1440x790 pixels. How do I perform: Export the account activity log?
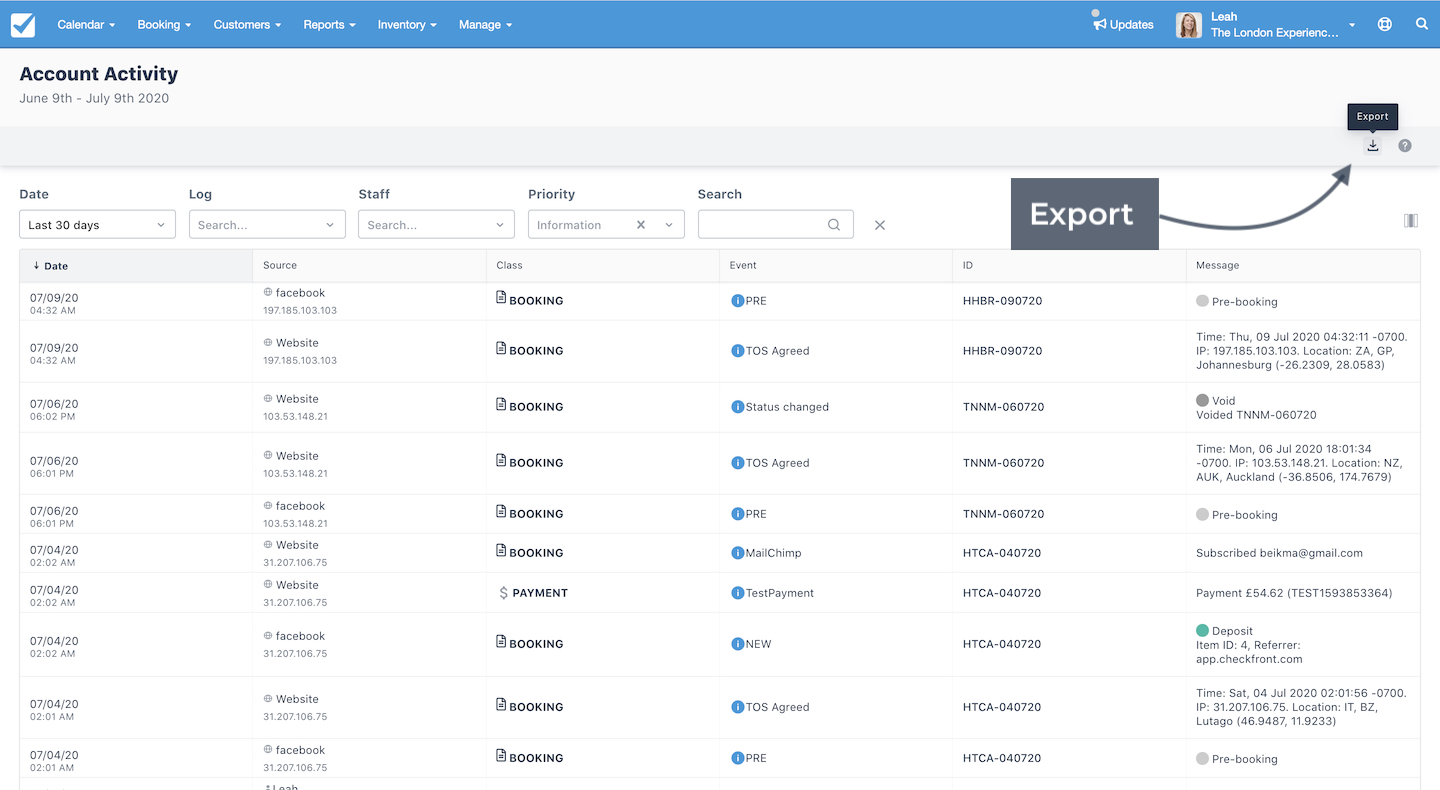[x=1373, y=146]
